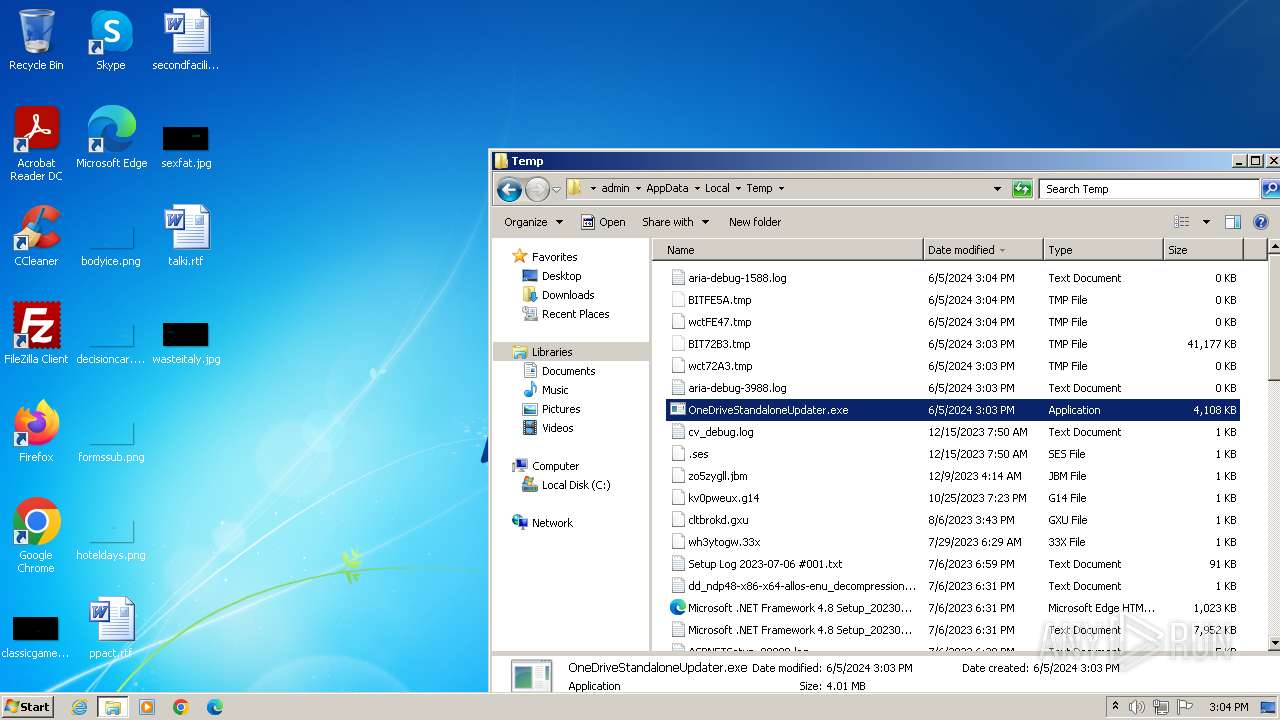This screenshot has height=720, width=1280.
Task: Click the file list vertical scrollbar
Action: coord(1273,445)
